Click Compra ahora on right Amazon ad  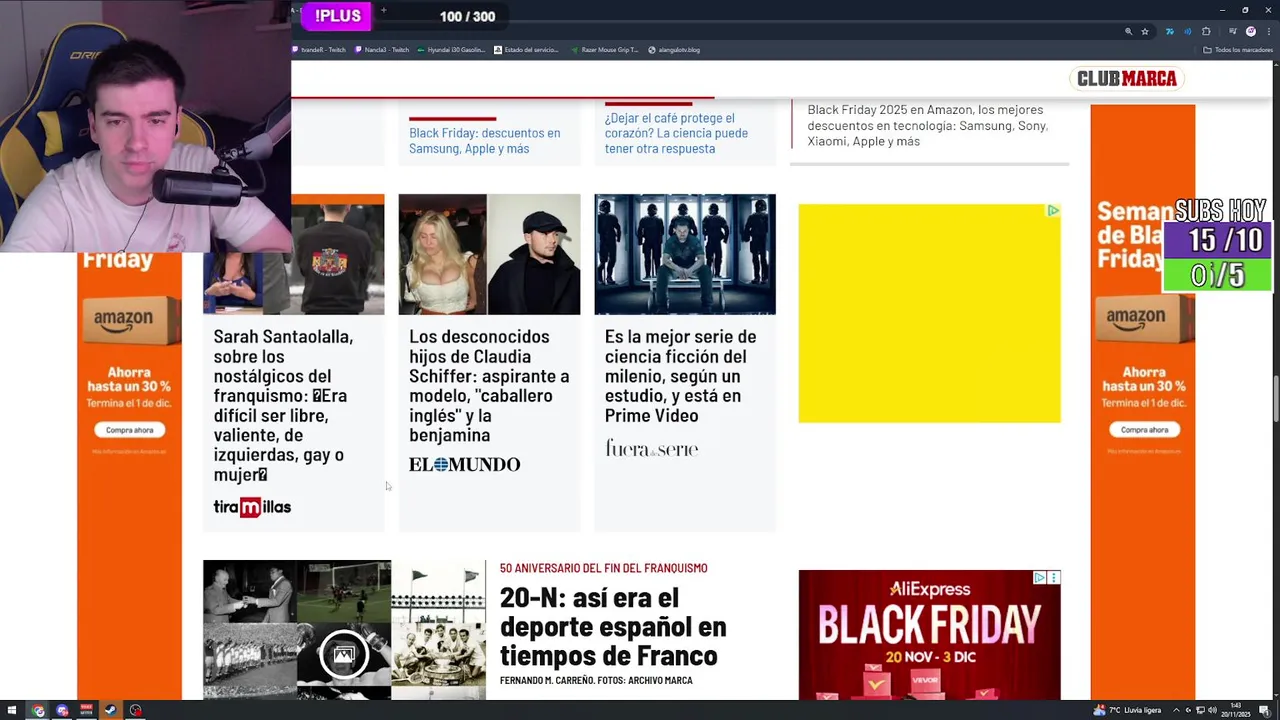(x=1144, y=430)
